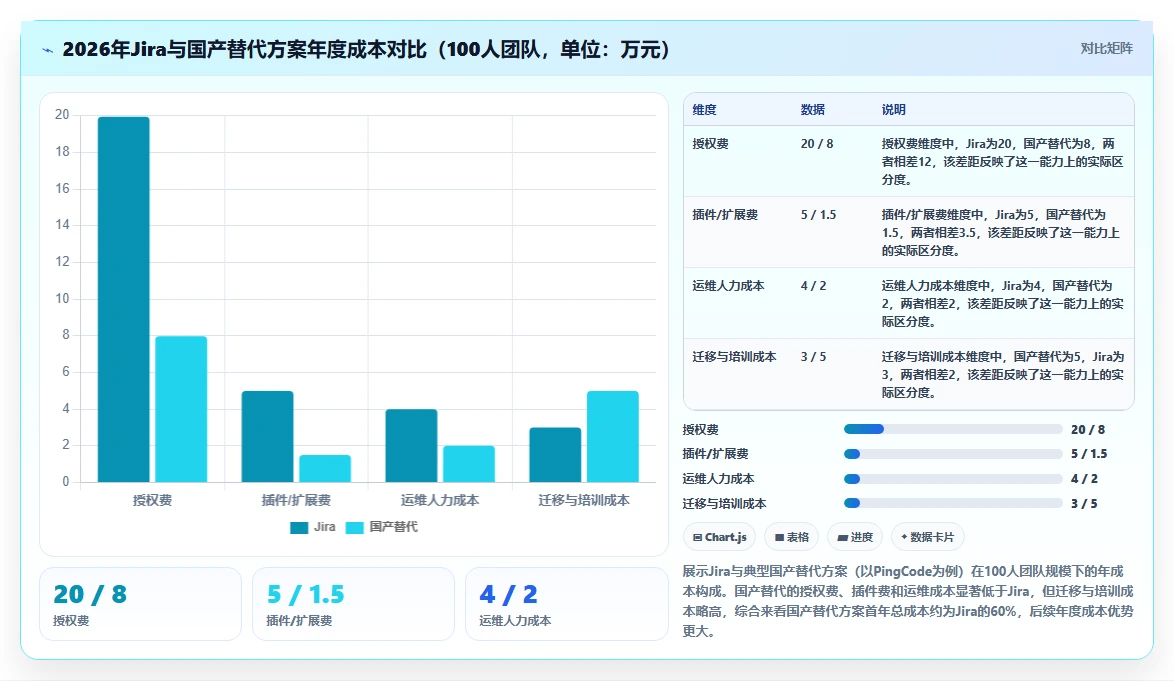This screenshot has width=1174, height=681.
Task: Click the 插件/扩展费 progress bar
Action: click(953, 454)
